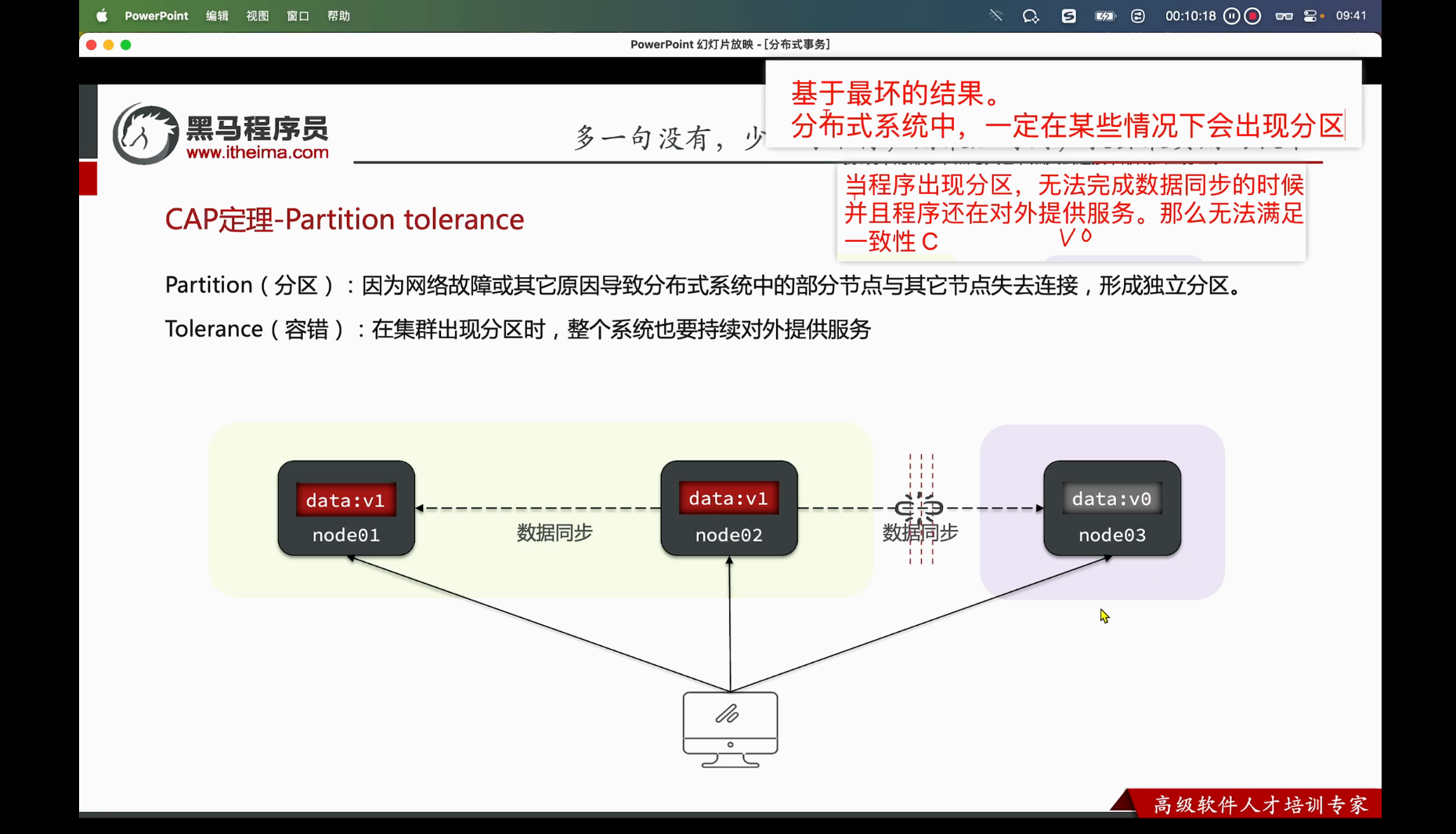This screenshot has width=1456, height=834.
Task: Expand the 视图 menu
Action: pos(258,16)
